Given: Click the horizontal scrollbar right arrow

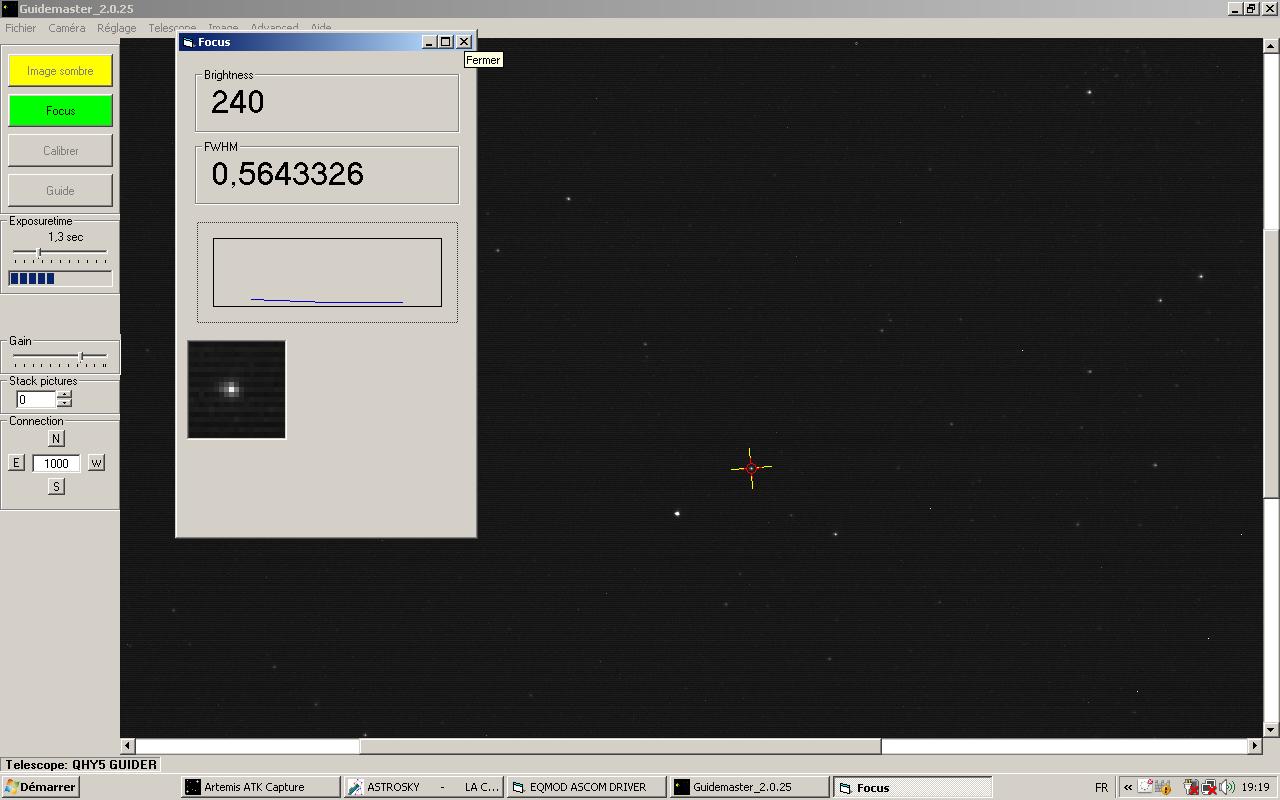Looking at the screenshot, I should click(x=1255, y=746).
